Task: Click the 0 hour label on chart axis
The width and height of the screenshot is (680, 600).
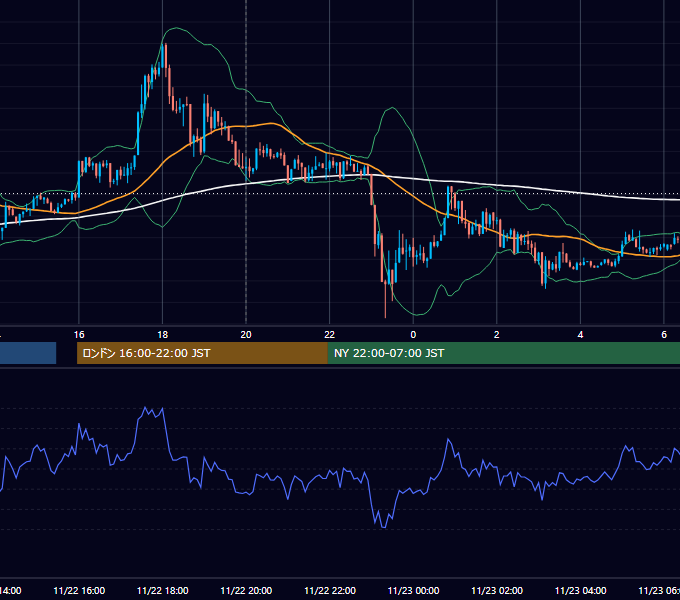Action: pyautogui.click(x=413, y=335)
